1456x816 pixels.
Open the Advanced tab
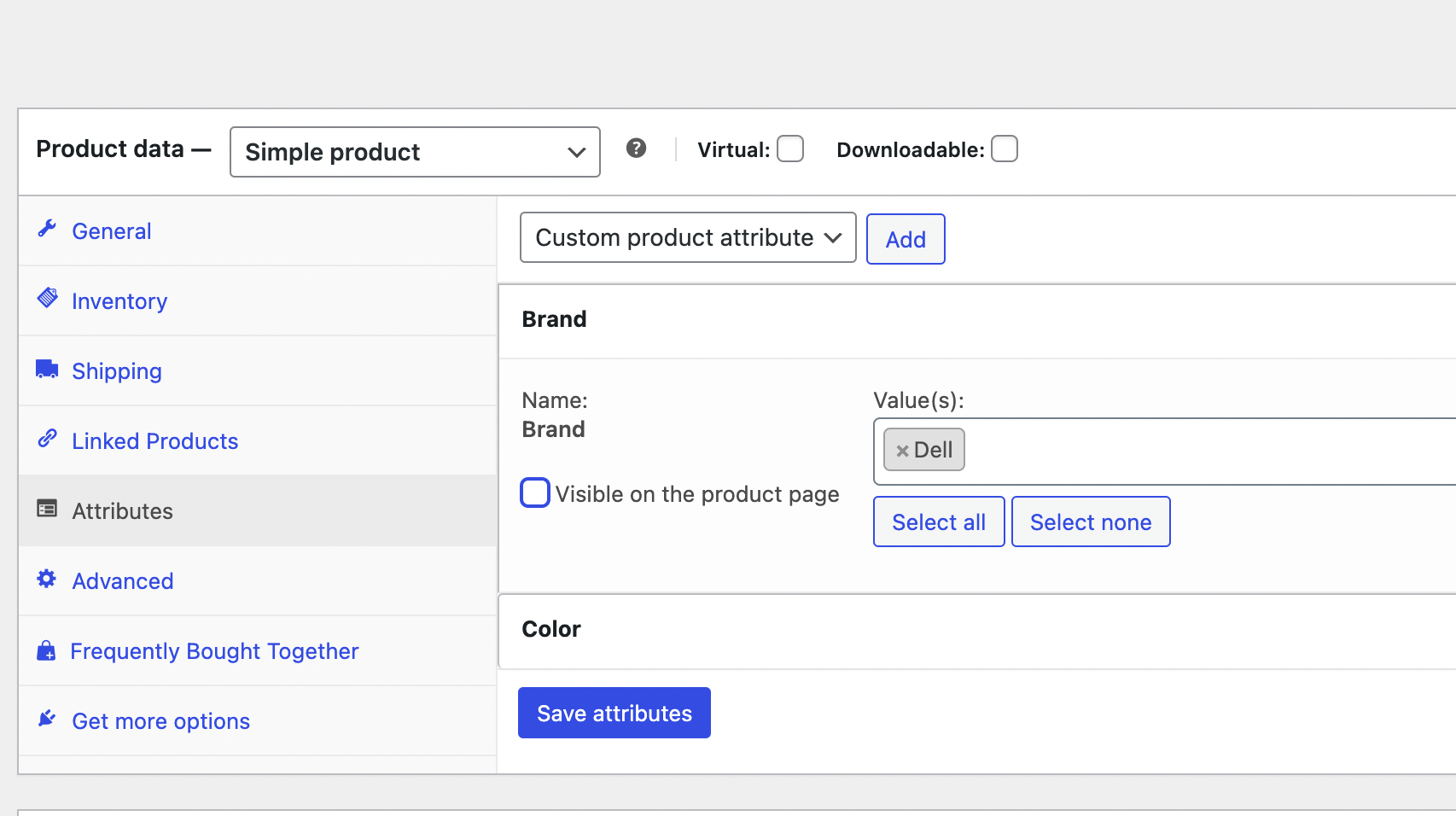pyautogui.click(x=123, y=581)
